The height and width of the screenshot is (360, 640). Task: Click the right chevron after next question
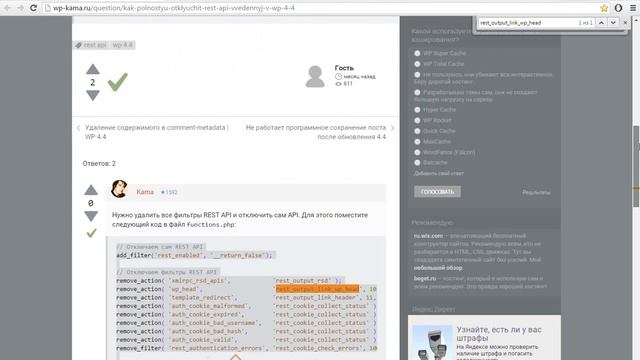393,128
